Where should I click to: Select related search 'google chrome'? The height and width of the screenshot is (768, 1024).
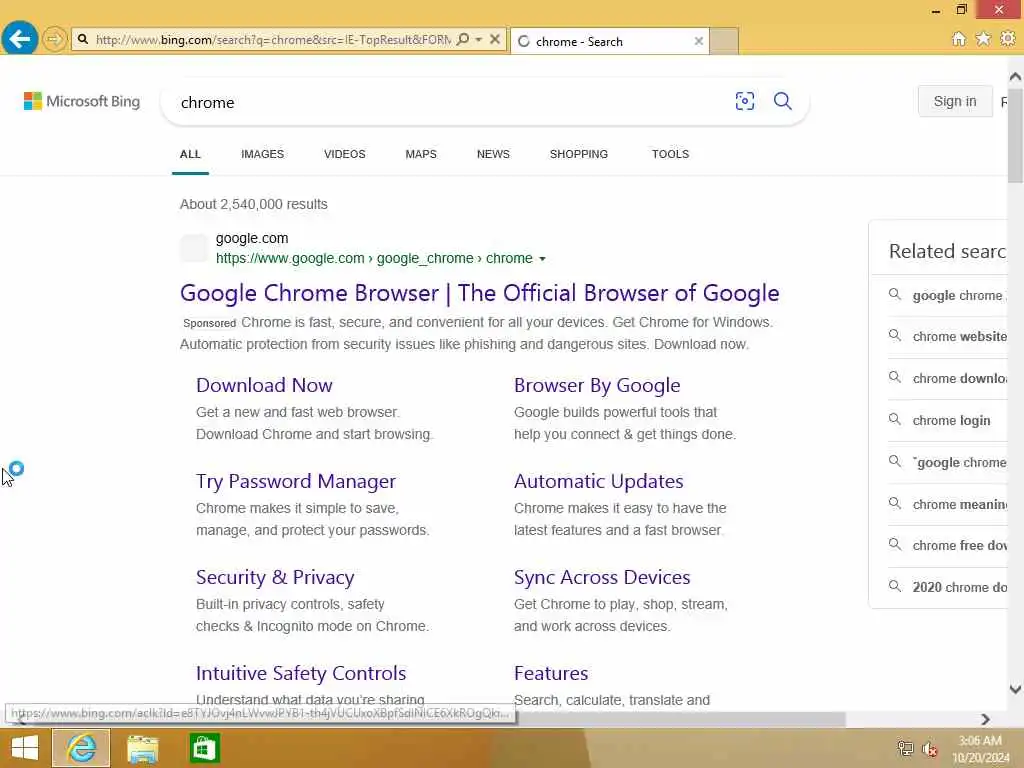950,295
